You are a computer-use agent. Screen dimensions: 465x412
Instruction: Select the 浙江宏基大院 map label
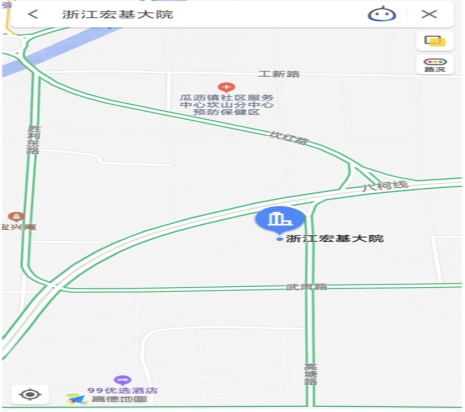tap(334, 238)
